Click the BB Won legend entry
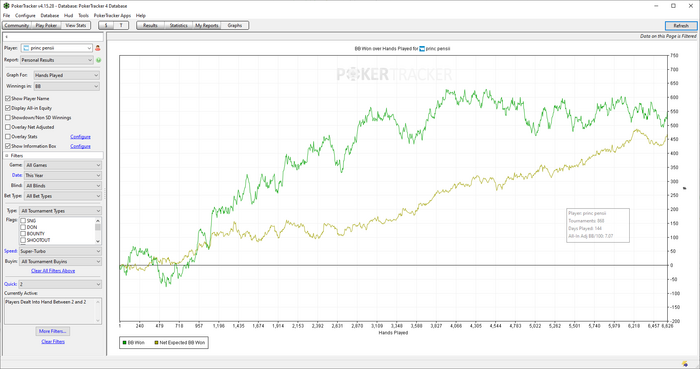 click(x=134, y=343)
